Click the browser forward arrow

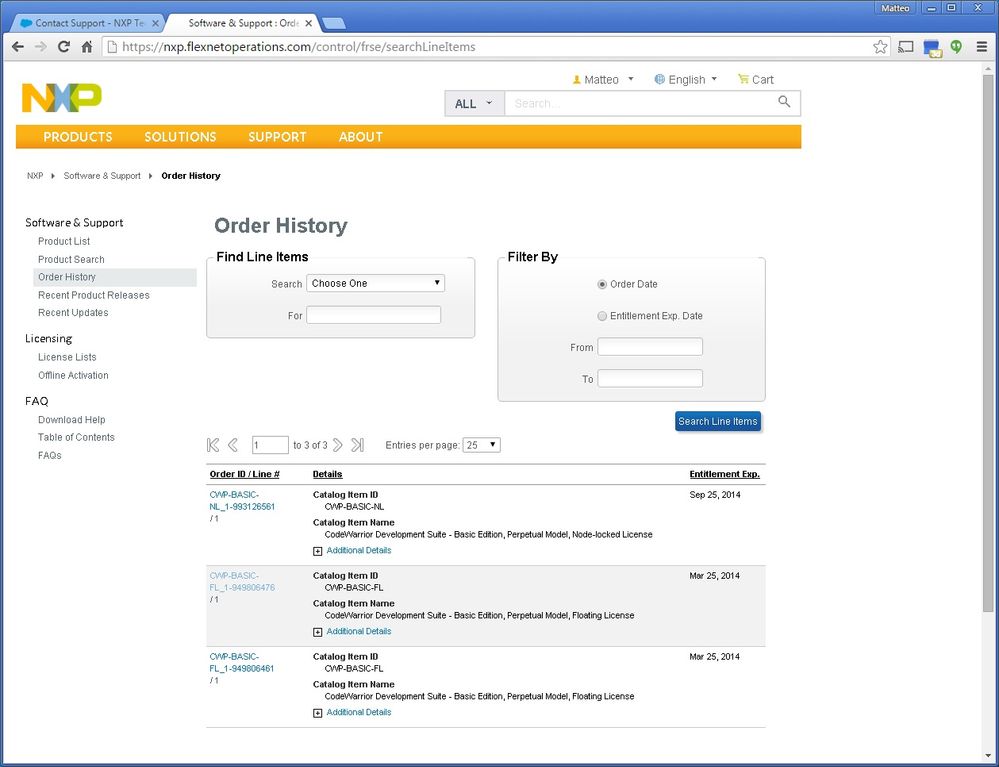[x=41, y=47]
